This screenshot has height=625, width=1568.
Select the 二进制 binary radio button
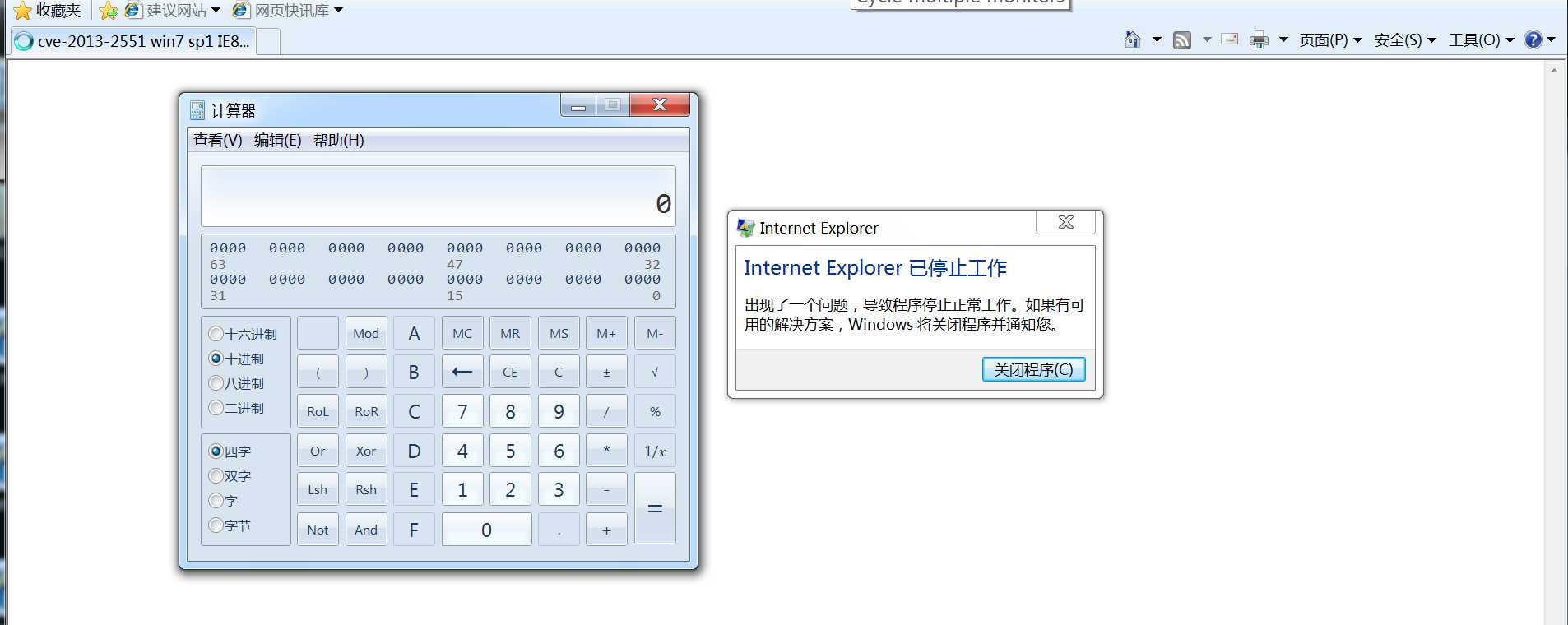point(216,408)
